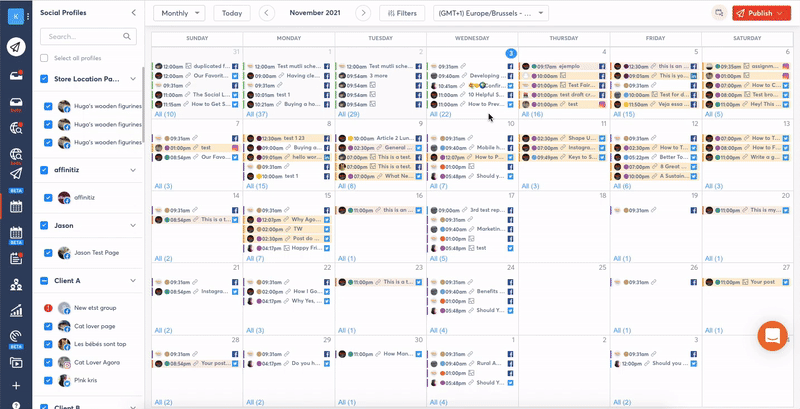Collapse the affinitiz group chevron
Viewport: 800px width, 409px height.
click(x=133, y=170)
